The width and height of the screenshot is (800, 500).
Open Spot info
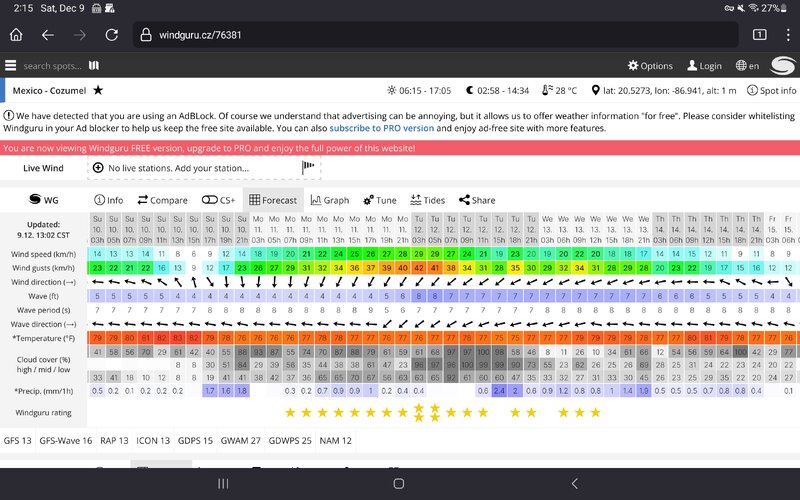pyautogui.click(x=771, y=90)
